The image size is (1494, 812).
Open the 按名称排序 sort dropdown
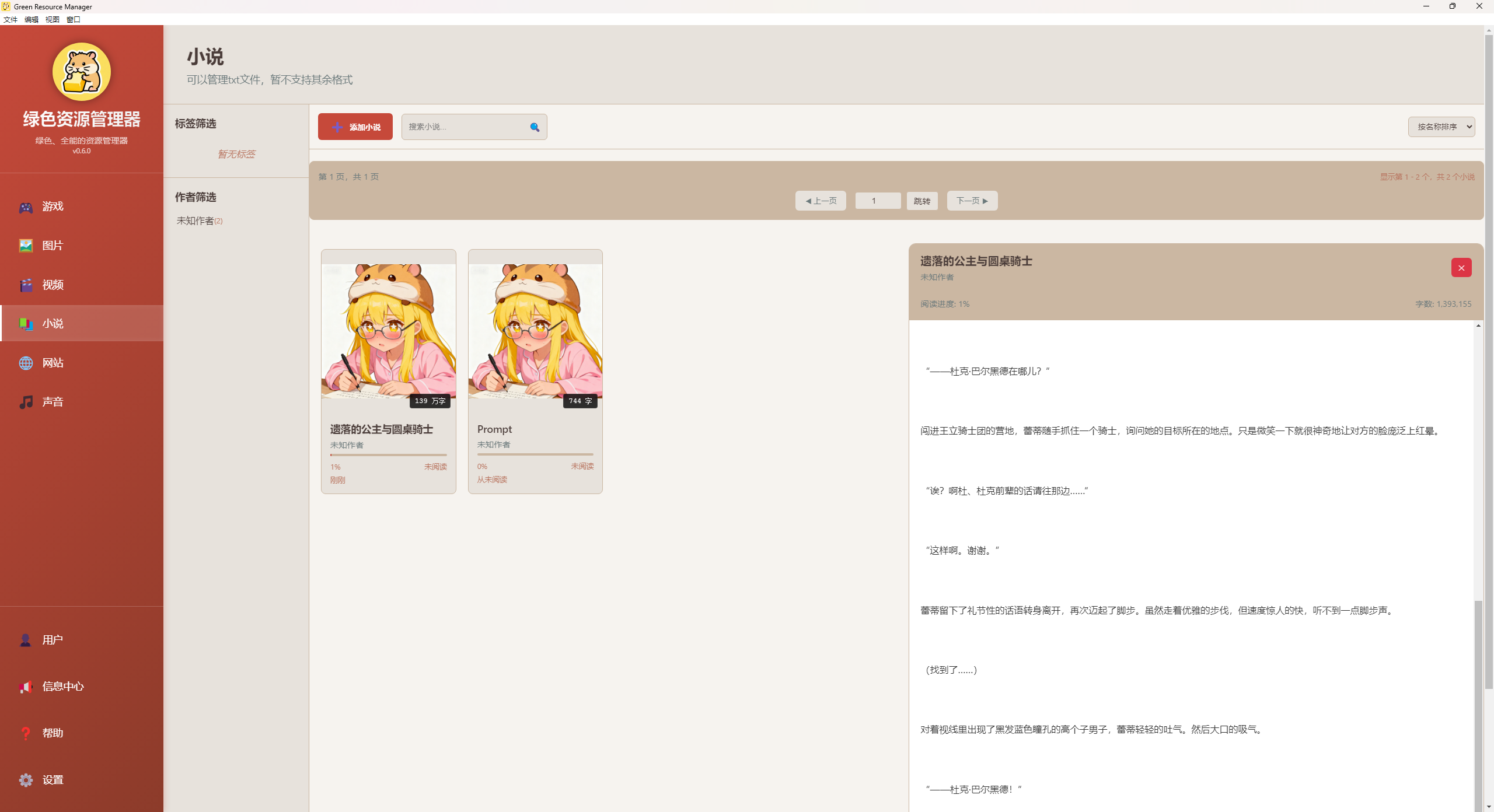(x=1441, y=127)
